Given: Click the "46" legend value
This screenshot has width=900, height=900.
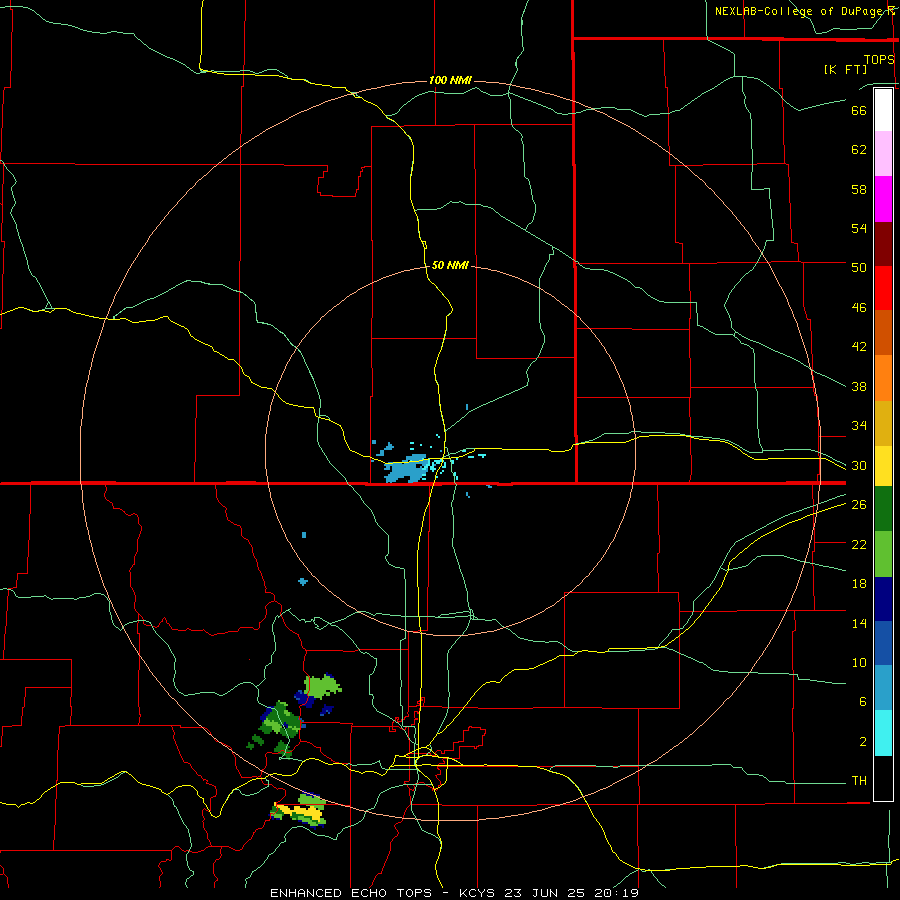Looking at the screenshot, I should coord(859,308).
